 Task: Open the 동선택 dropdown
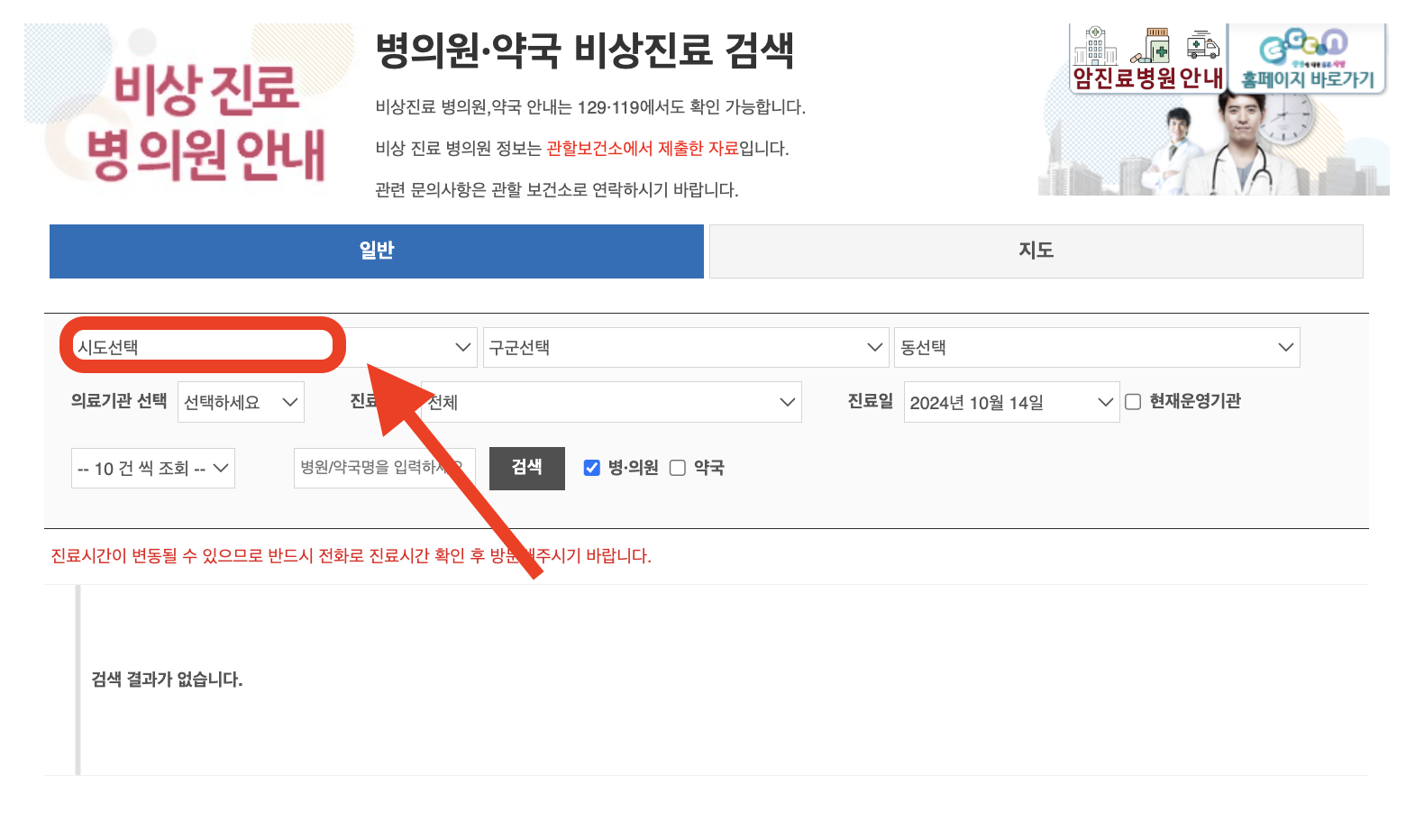(1096, 347)
